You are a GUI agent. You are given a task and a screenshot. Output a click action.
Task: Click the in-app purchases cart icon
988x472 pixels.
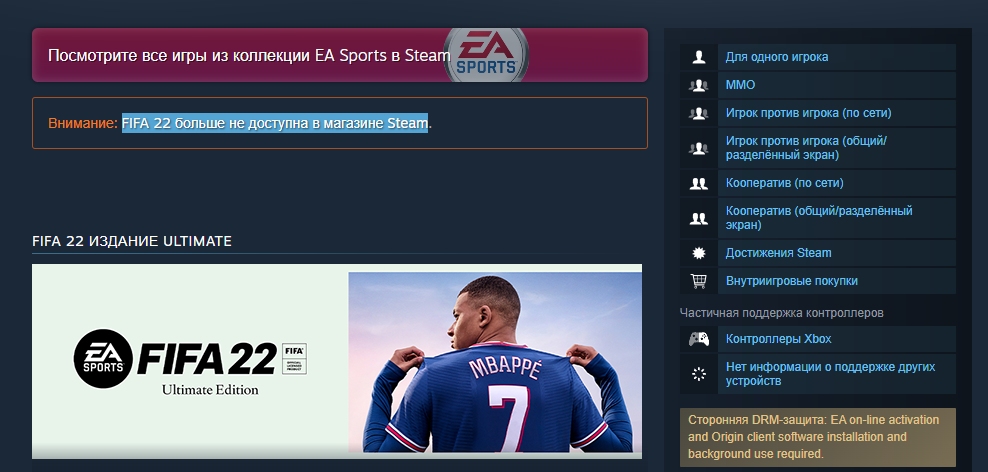698,281
